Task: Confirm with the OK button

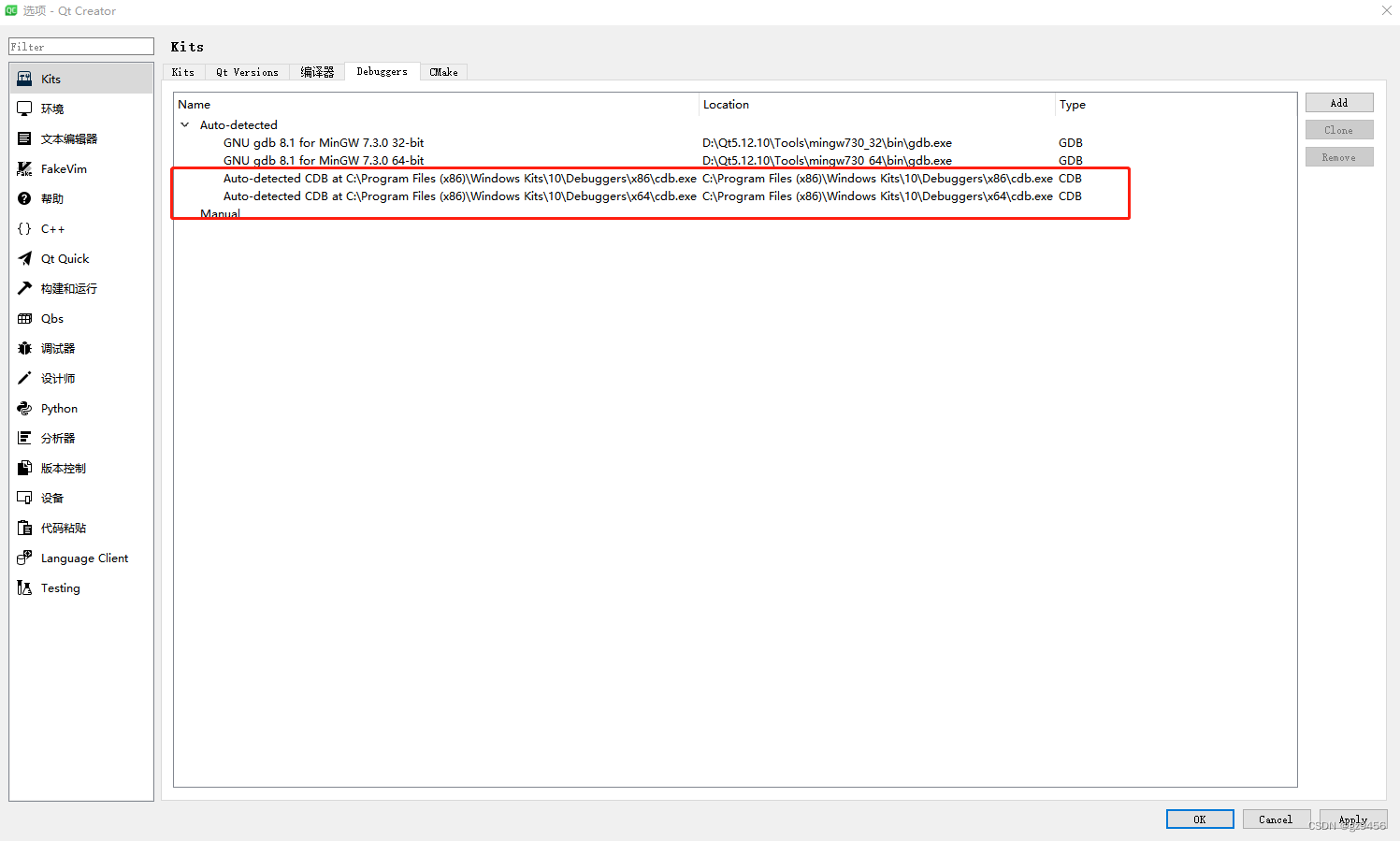Action: [x=1200, y=819]
